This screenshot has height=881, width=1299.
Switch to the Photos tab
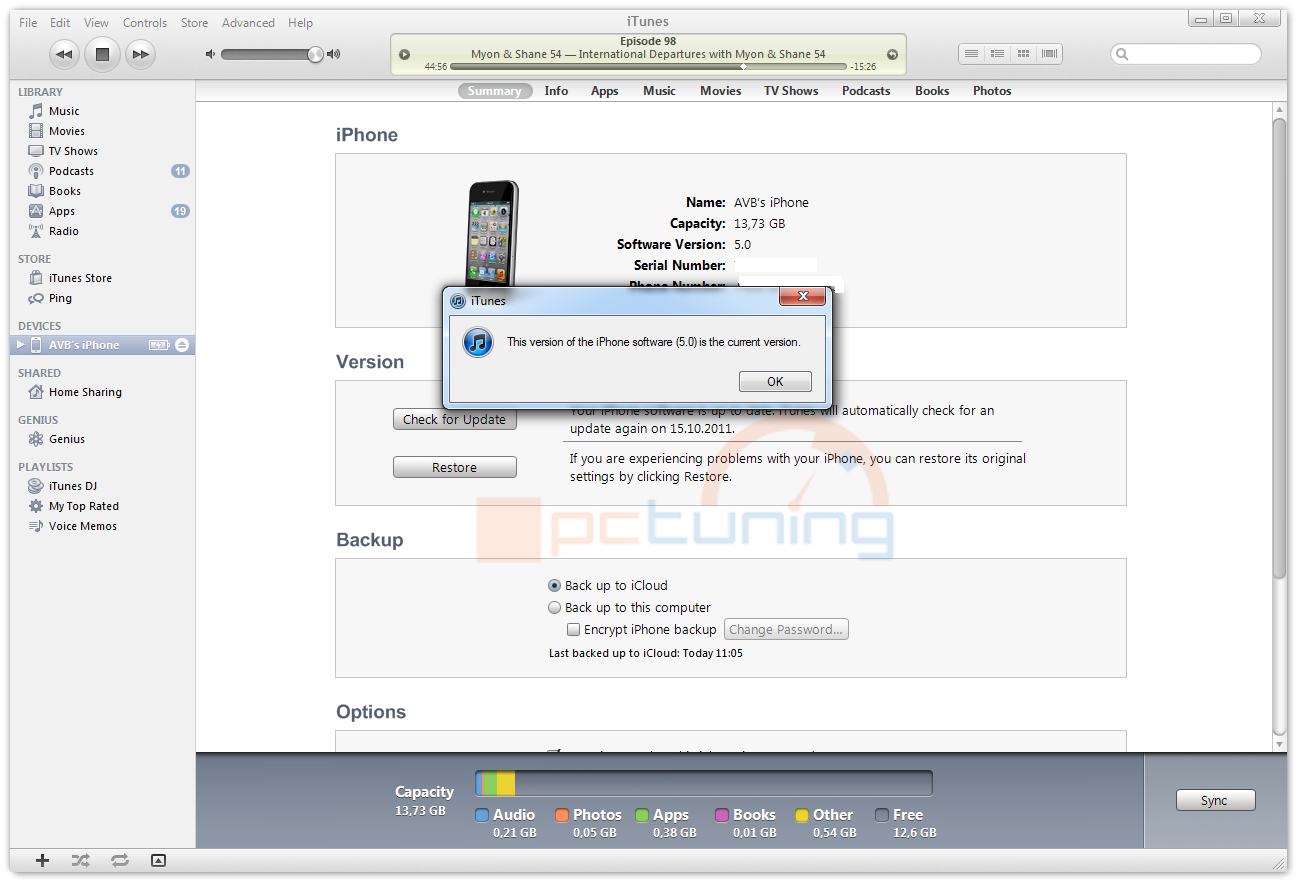click(x=992, y=91)
